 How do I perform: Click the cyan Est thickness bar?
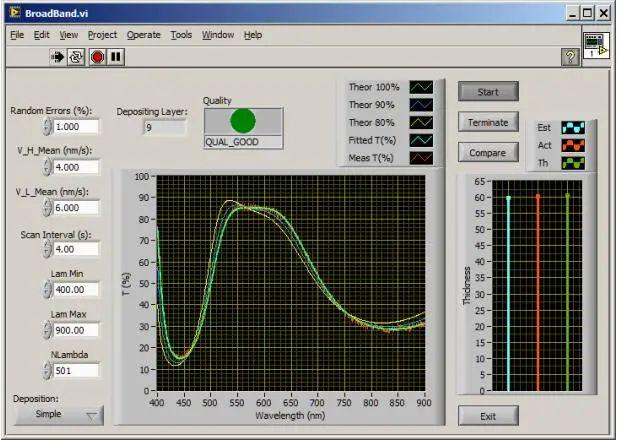point(508,294)
